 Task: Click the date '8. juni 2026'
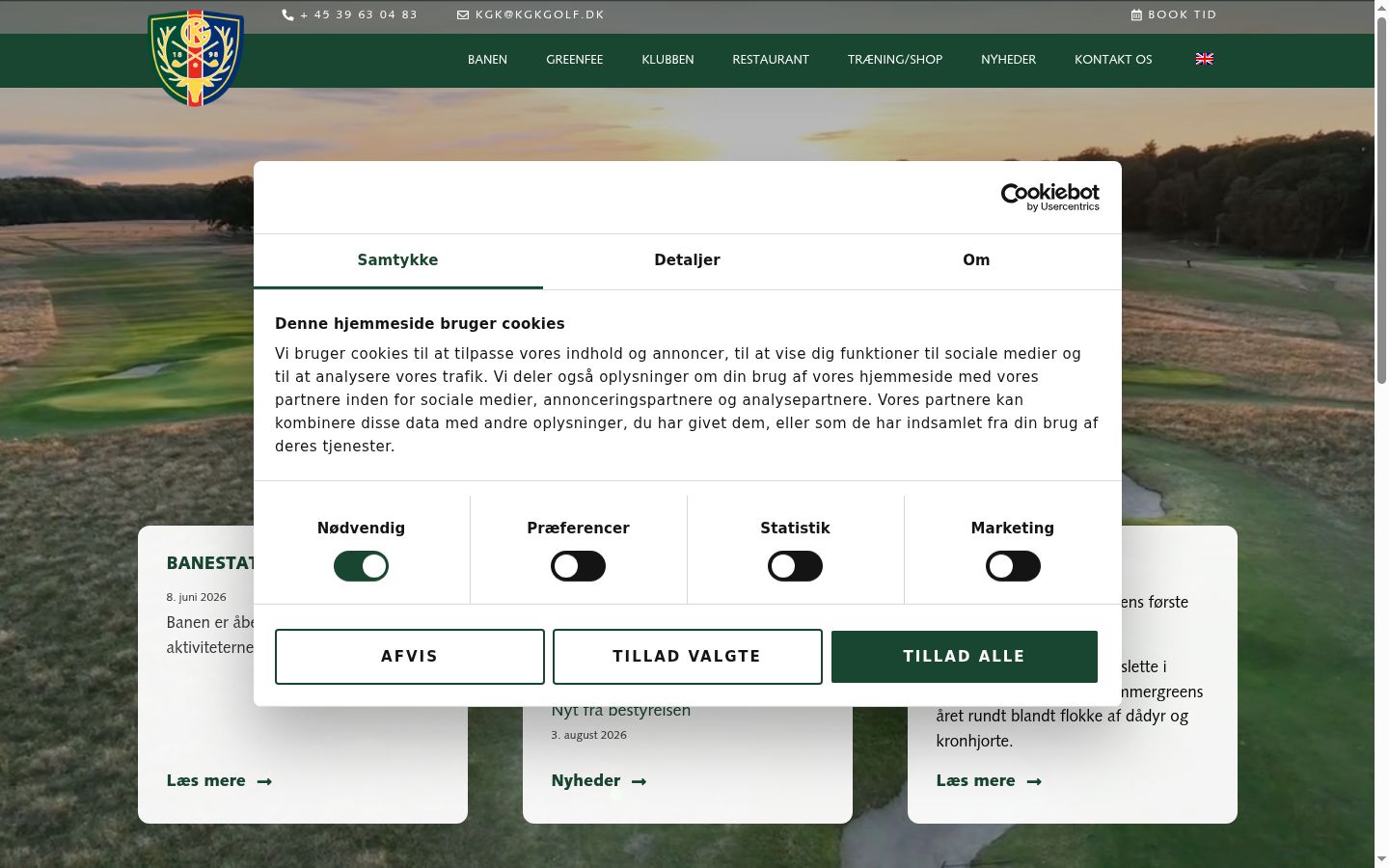point(196,597)
